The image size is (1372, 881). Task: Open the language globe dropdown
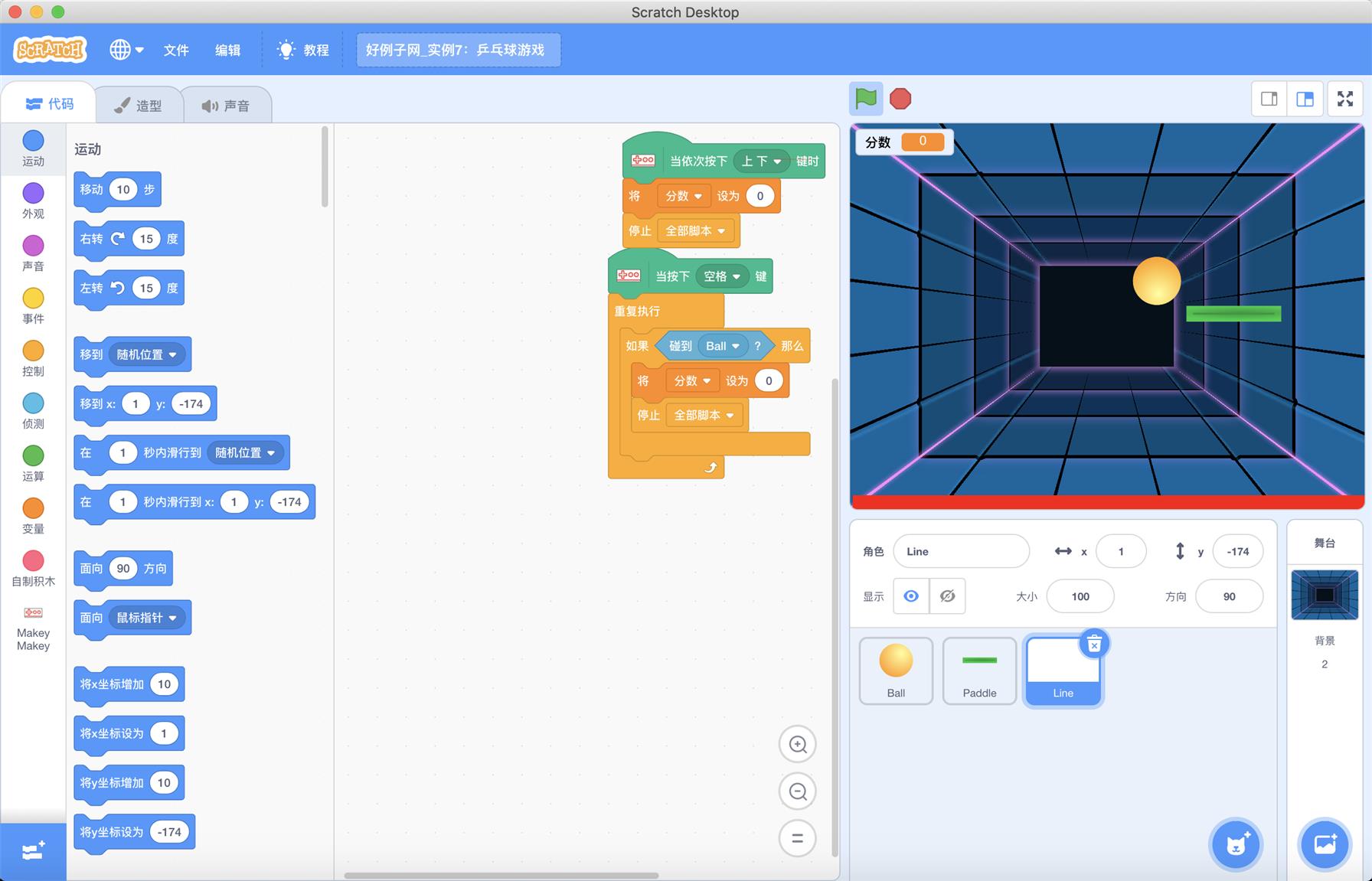[x=126, y=50]
